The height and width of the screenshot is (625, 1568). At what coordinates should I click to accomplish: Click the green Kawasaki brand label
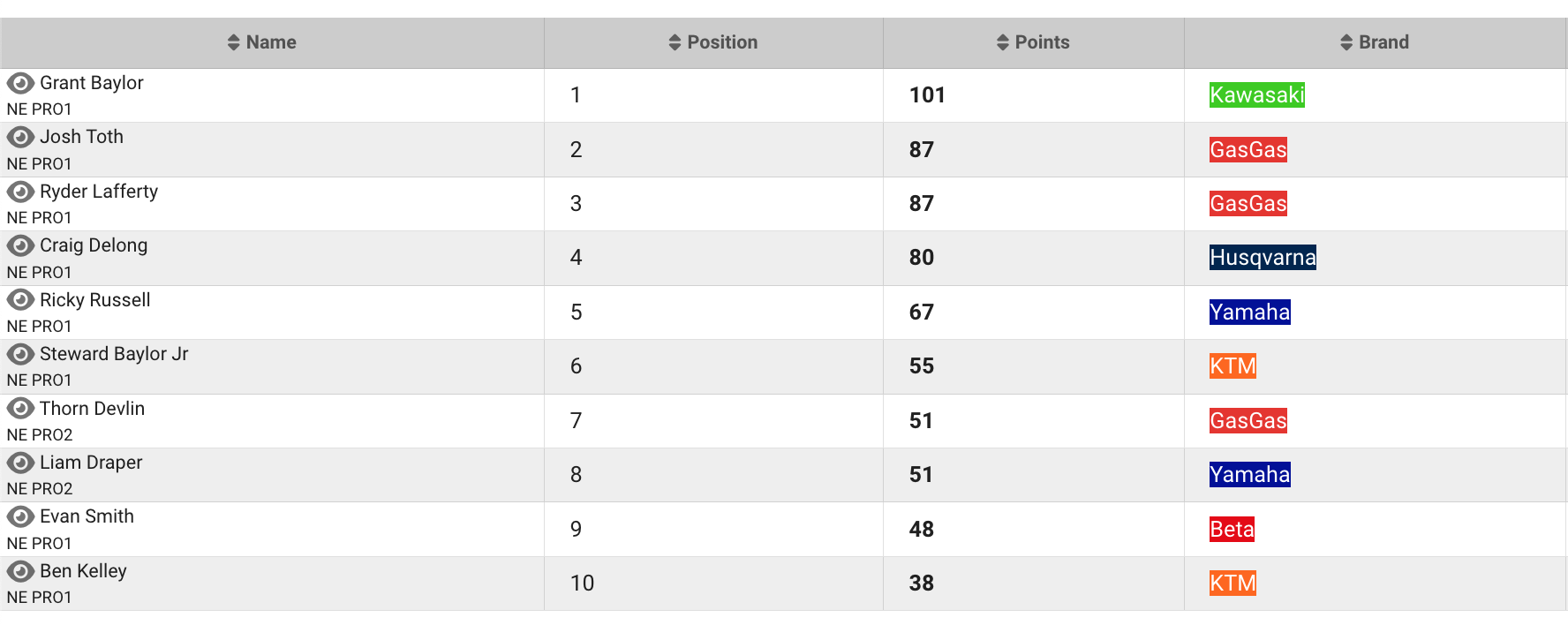tap(1256, 95)
